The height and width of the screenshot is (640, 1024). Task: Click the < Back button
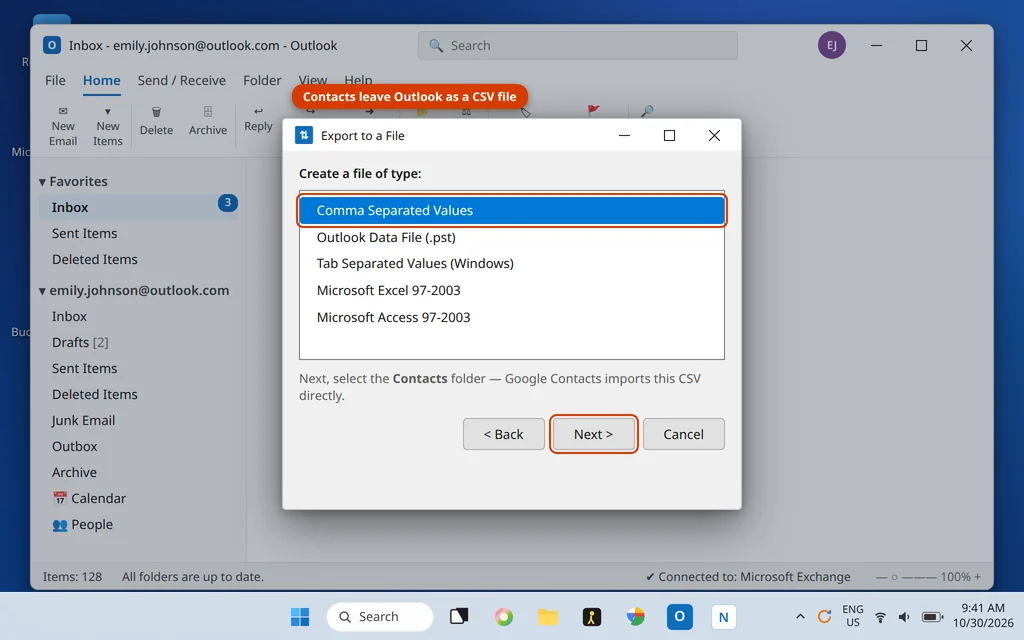tap(504, 434)
